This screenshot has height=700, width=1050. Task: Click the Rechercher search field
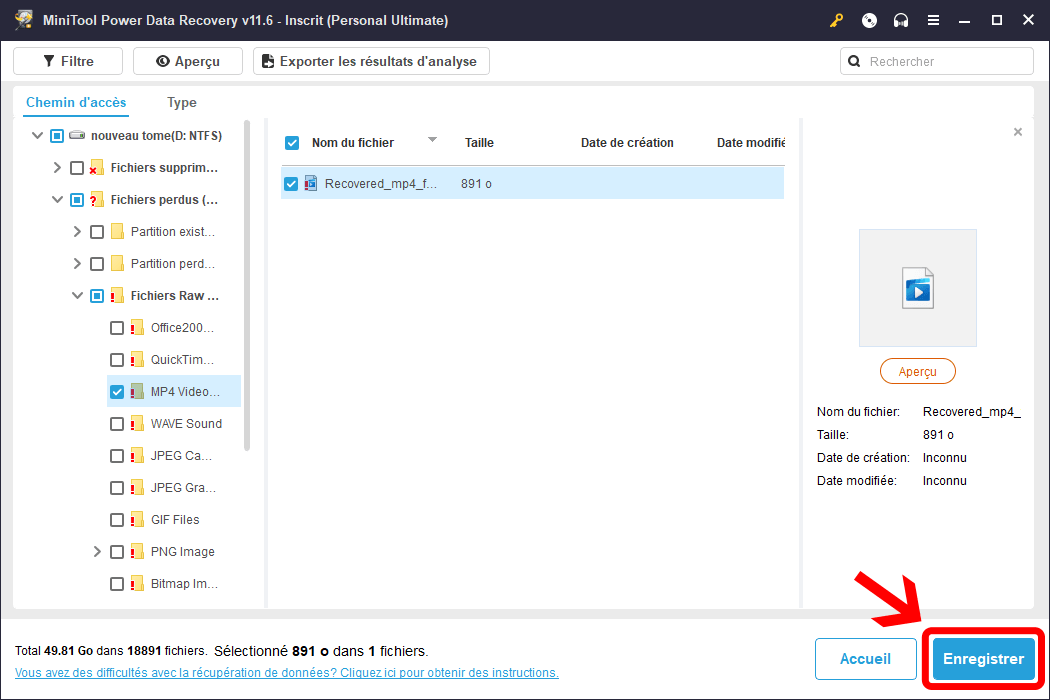(x=945, y=61)
